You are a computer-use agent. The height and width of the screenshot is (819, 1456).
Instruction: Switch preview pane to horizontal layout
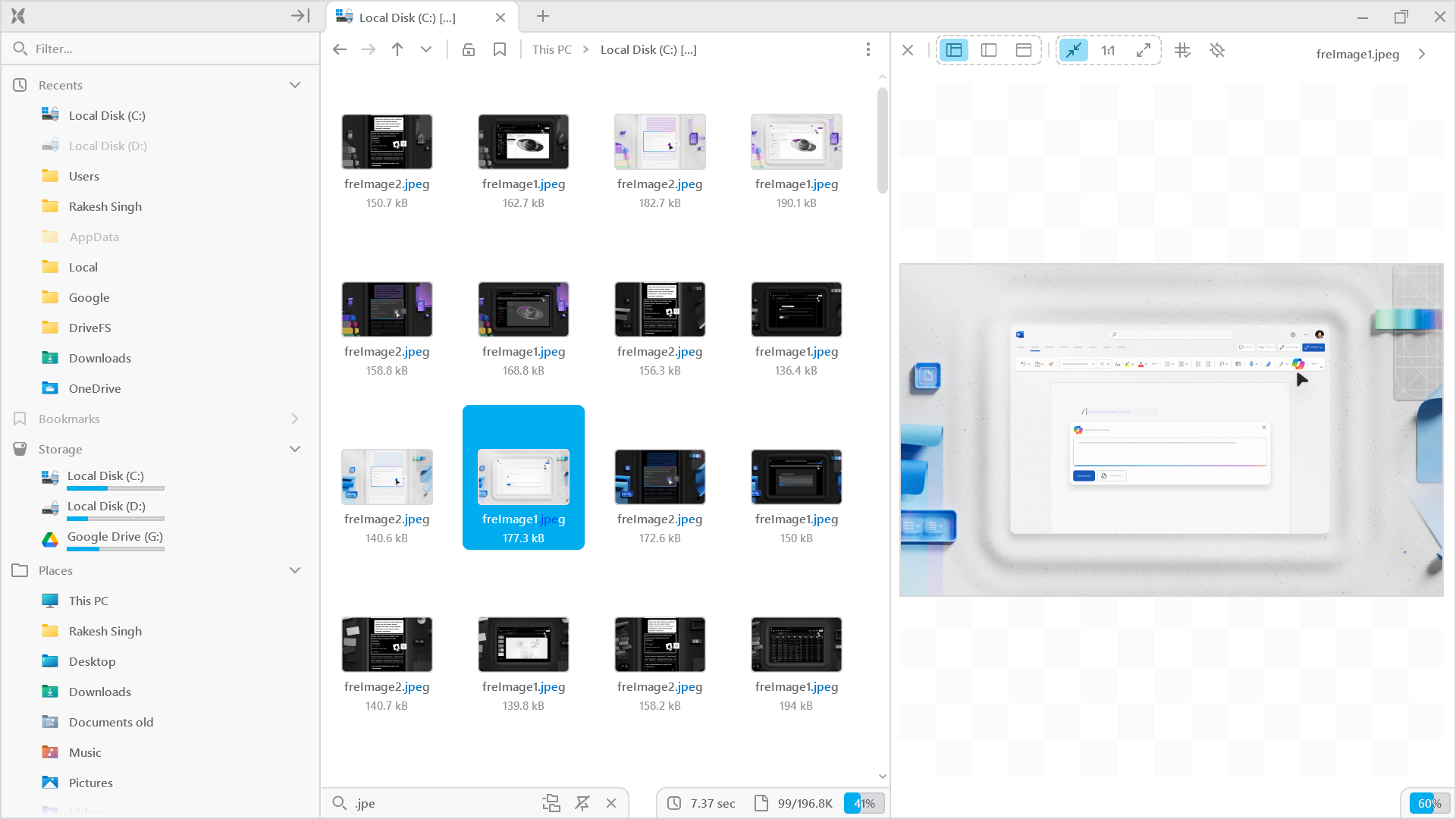pyautogui.click(x=1022, y=49)
